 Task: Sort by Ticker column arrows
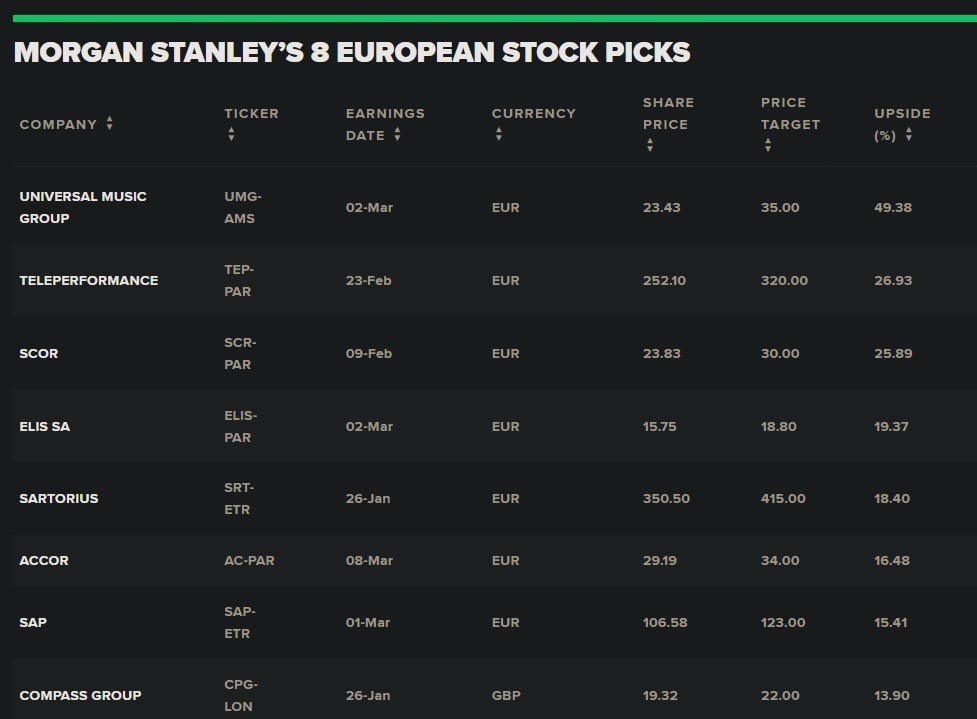pos(231,135)
